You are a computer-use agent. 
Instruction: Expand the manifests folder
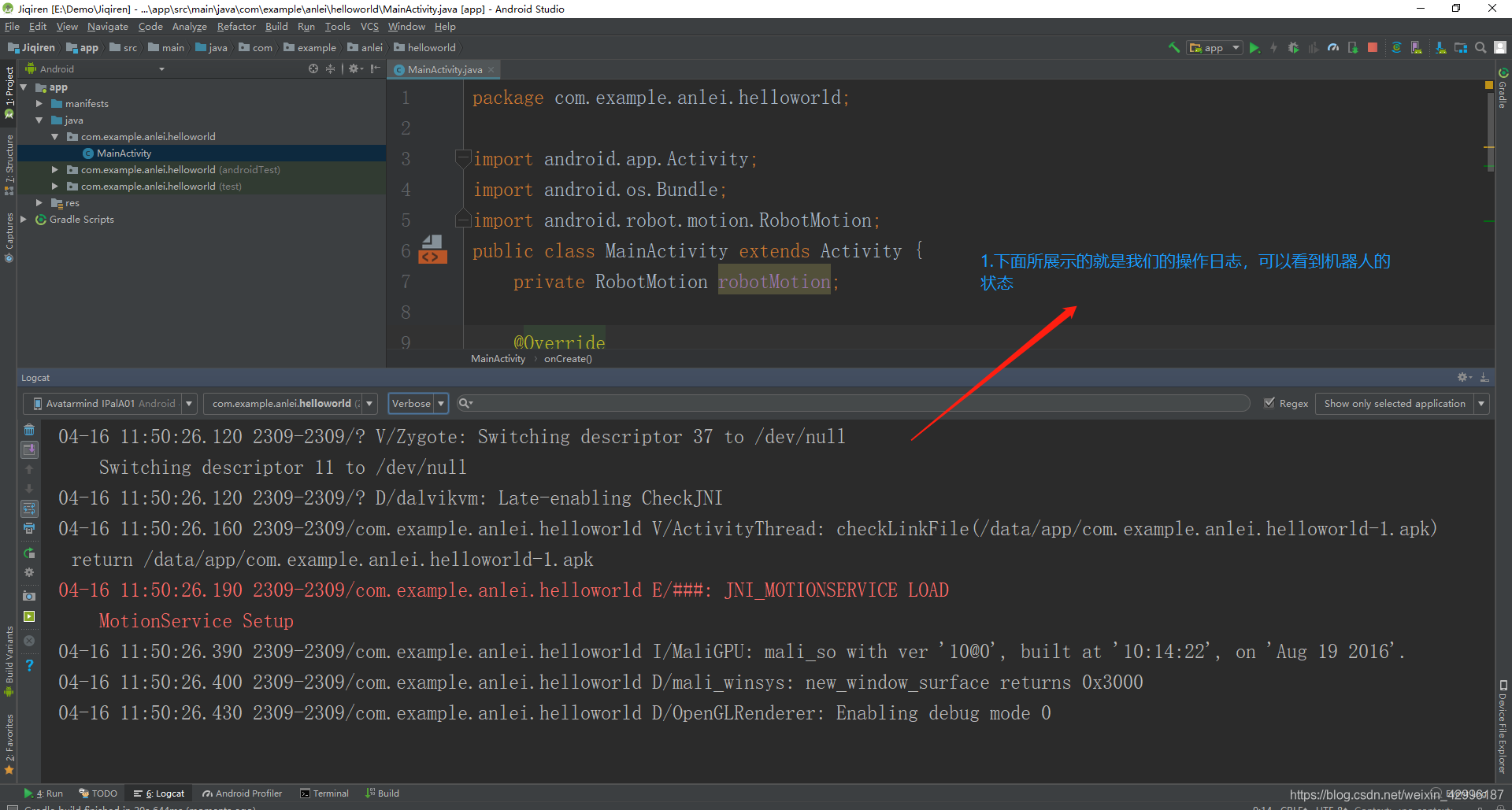(x=39, y=103)
